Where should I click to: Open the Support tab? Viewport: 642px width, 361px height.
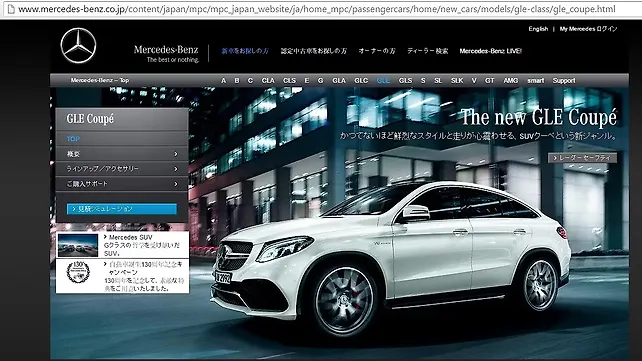pos(564,81)
